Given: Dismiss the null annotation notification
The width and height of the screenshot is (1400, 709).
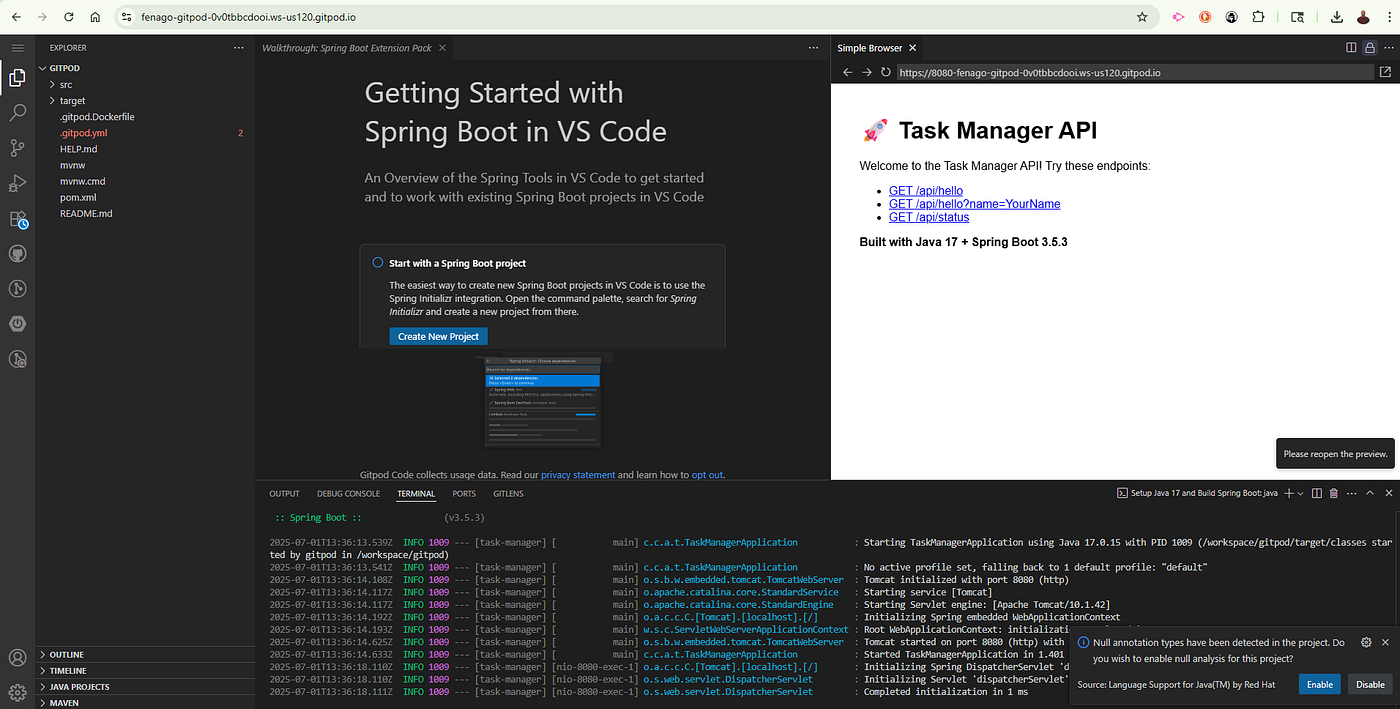Looking at the screenshot, I should [x=1385, y=642].
